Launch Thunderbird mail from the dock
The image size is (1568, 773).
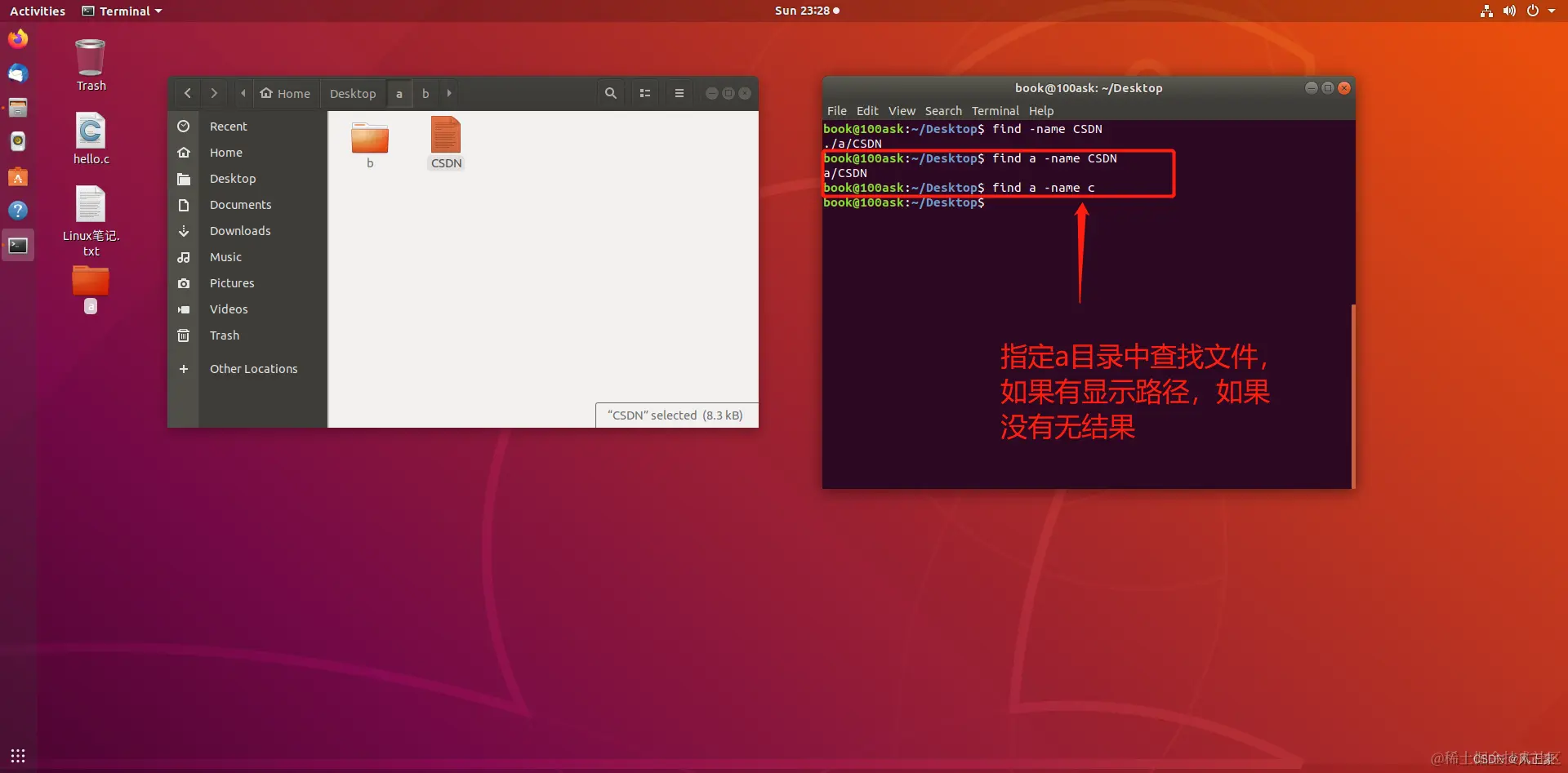pos(18,73)
